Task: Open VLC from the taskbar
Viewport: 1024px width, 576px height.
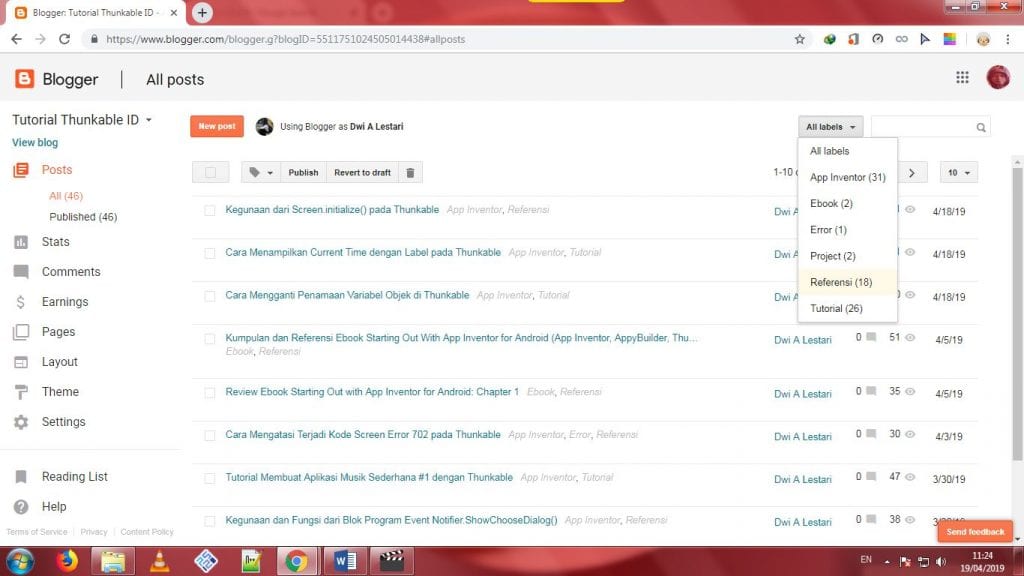Action: point(159,561)
